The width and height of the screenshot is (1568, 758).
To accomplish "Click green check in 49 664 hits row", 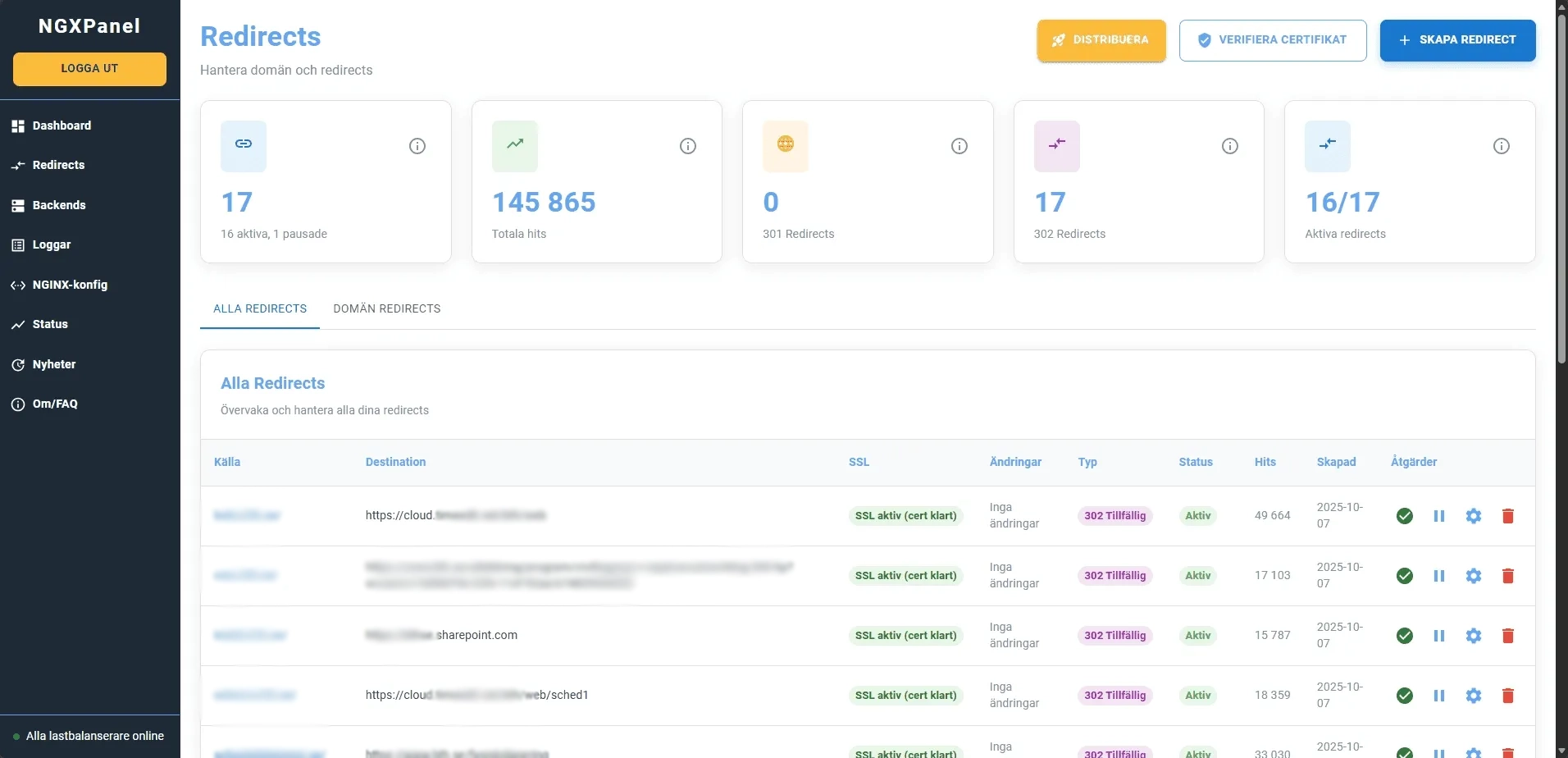I will 1405,516.
